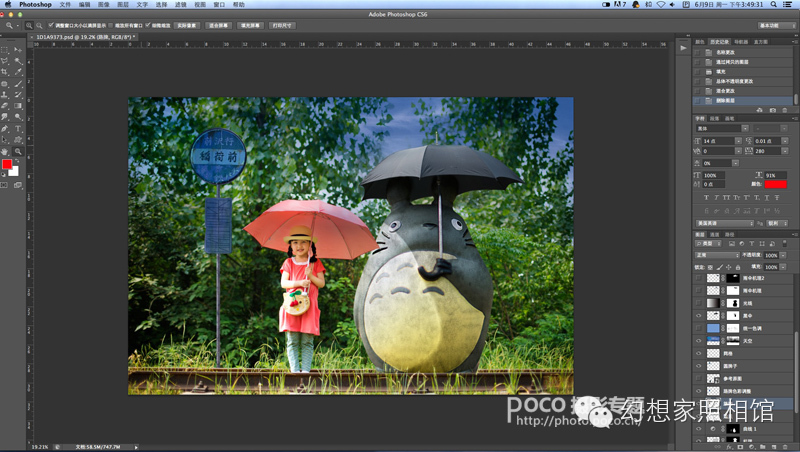This screenshot has height=452, width=800.
Task: Click the 填充屏幕 button
Action: pyautogui.click(x=250, y=26)
